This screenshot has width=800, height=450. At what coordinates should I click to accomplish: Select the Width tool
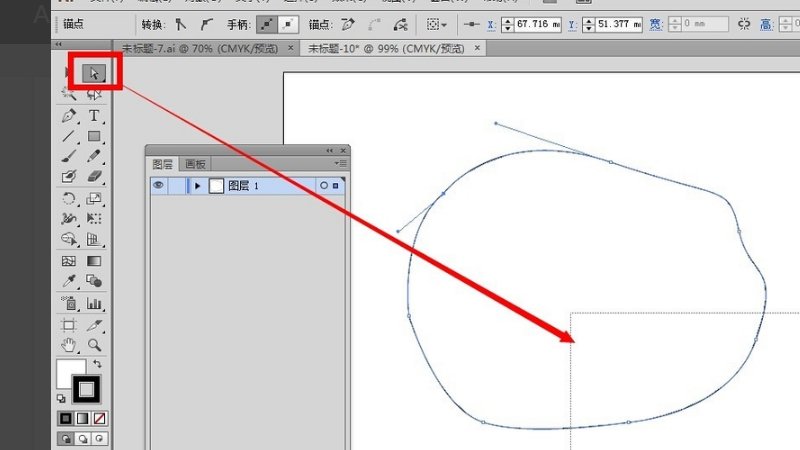(x=68, y=219)
